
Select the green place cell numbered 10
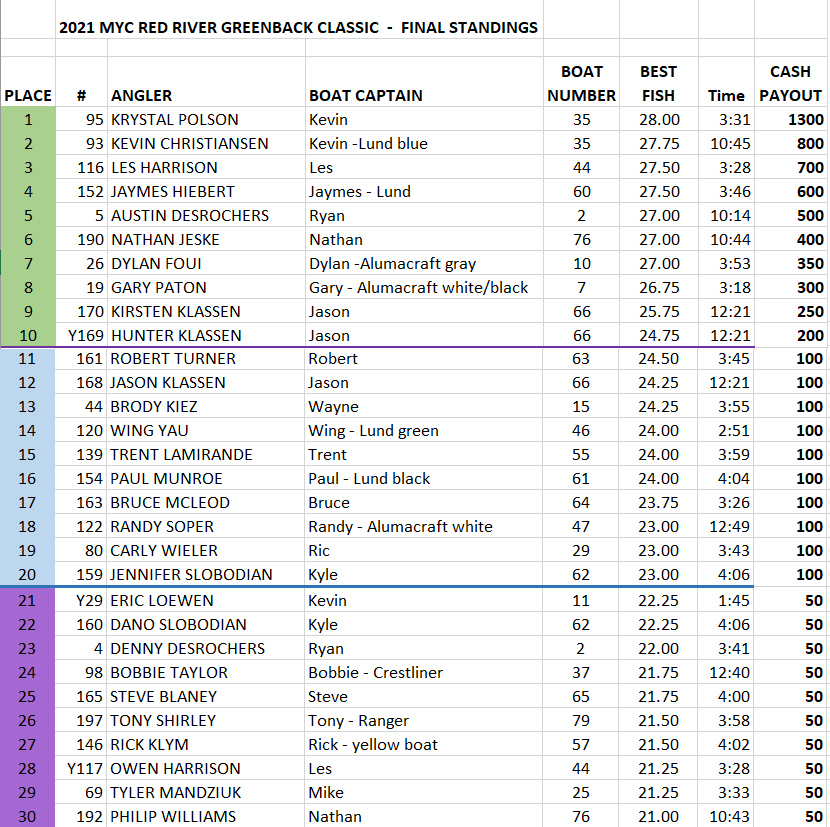coord(28,336)
